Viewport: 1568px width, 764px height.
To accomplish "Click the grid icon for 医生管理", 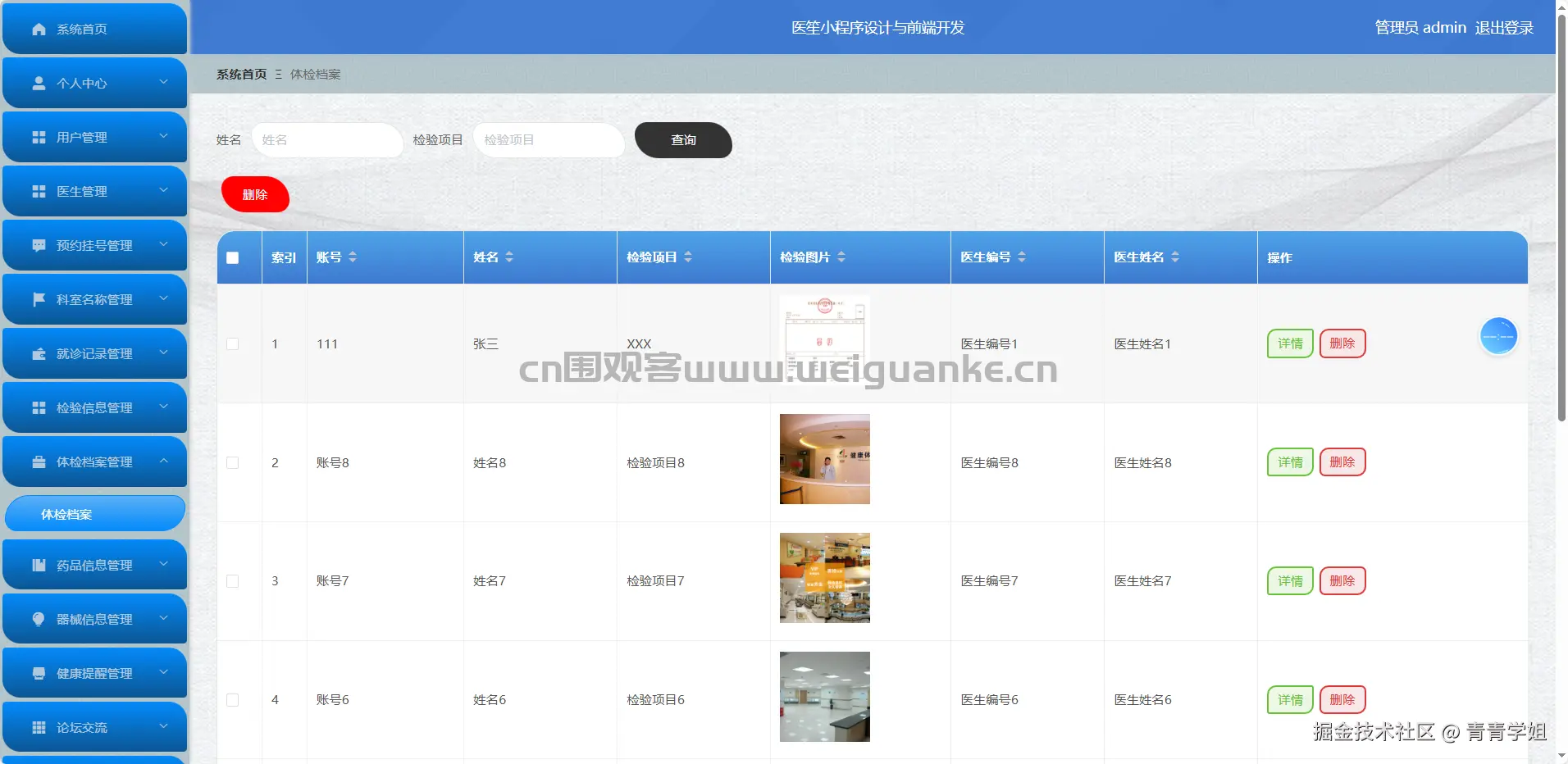I will point(39,192).
